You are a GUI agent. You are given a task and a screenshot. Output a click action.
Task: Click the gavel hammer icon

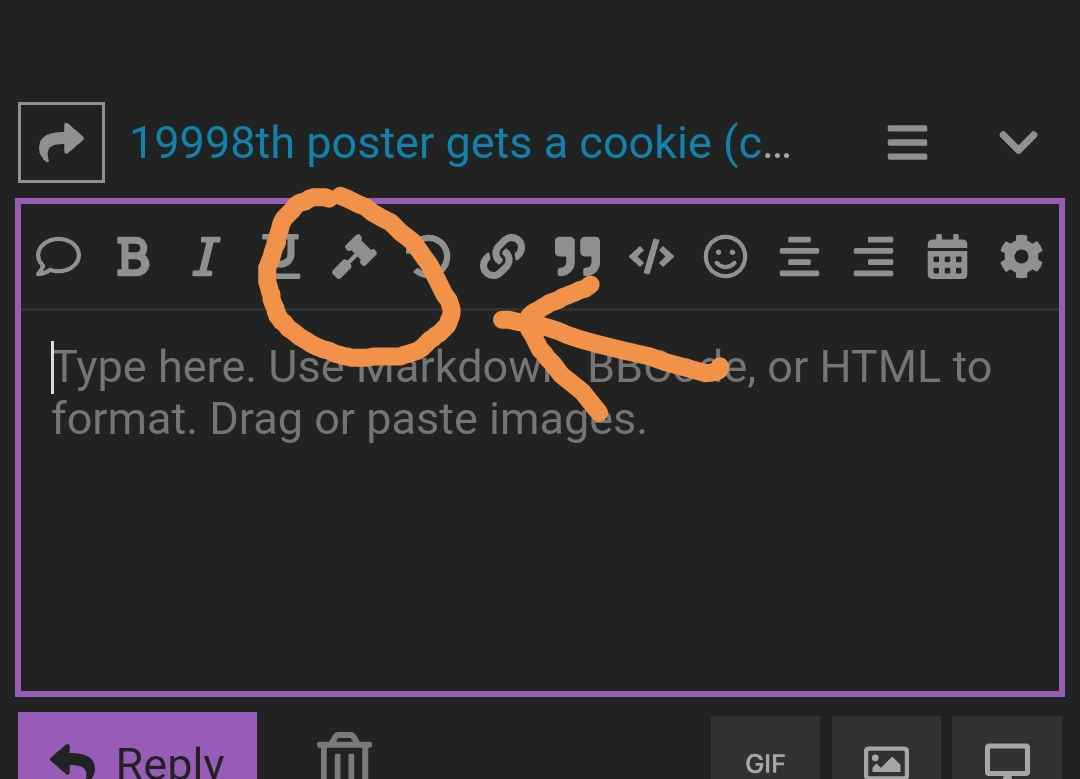click(x=354, y=257)
